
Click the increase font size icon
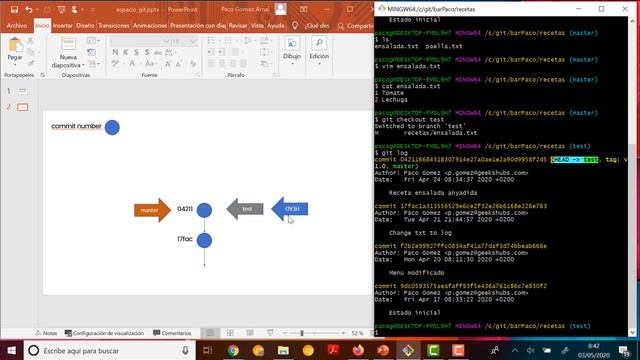[x=168, y=64]
